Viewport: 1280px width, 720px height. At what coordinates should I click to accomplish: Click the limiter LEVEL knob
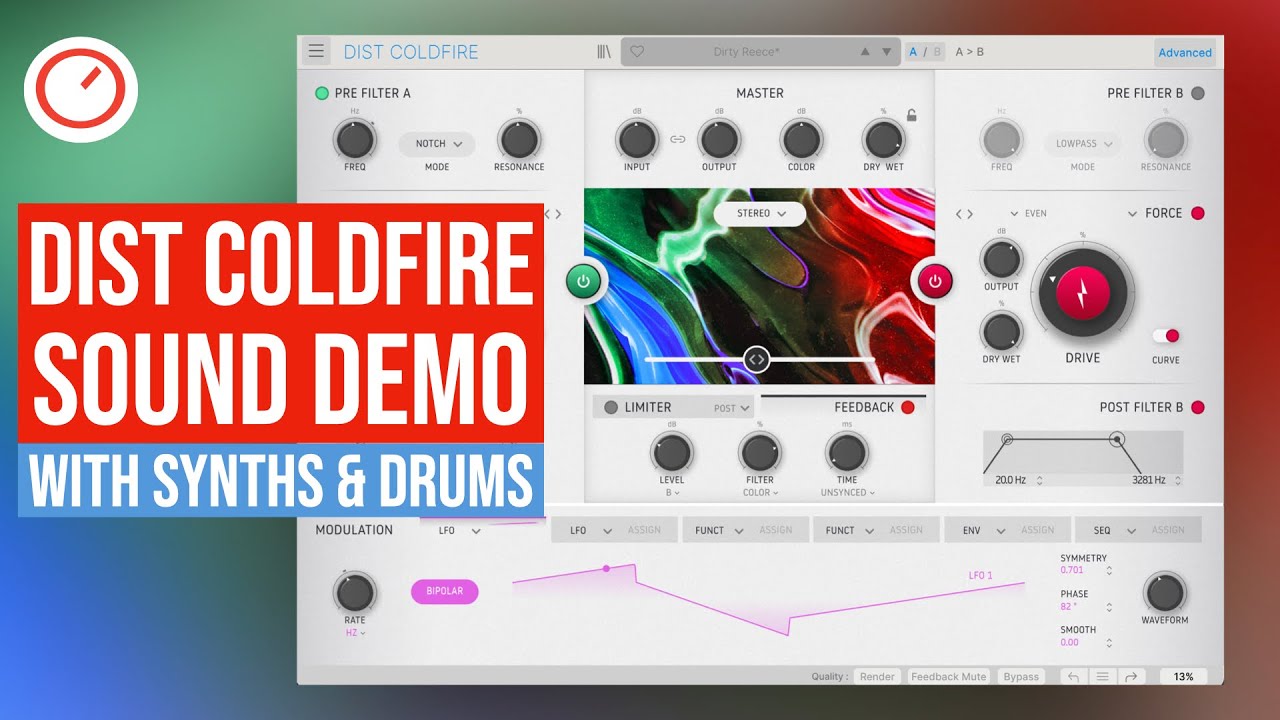point(672,452)
